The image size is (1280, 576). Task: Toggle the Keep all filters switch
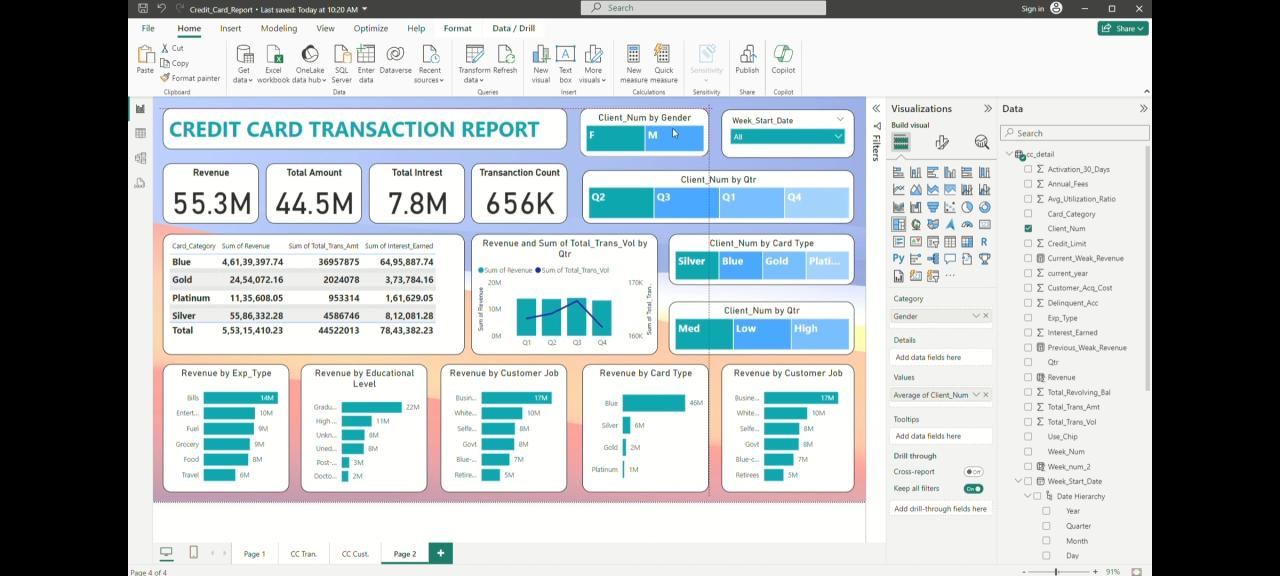coord(973,489)
